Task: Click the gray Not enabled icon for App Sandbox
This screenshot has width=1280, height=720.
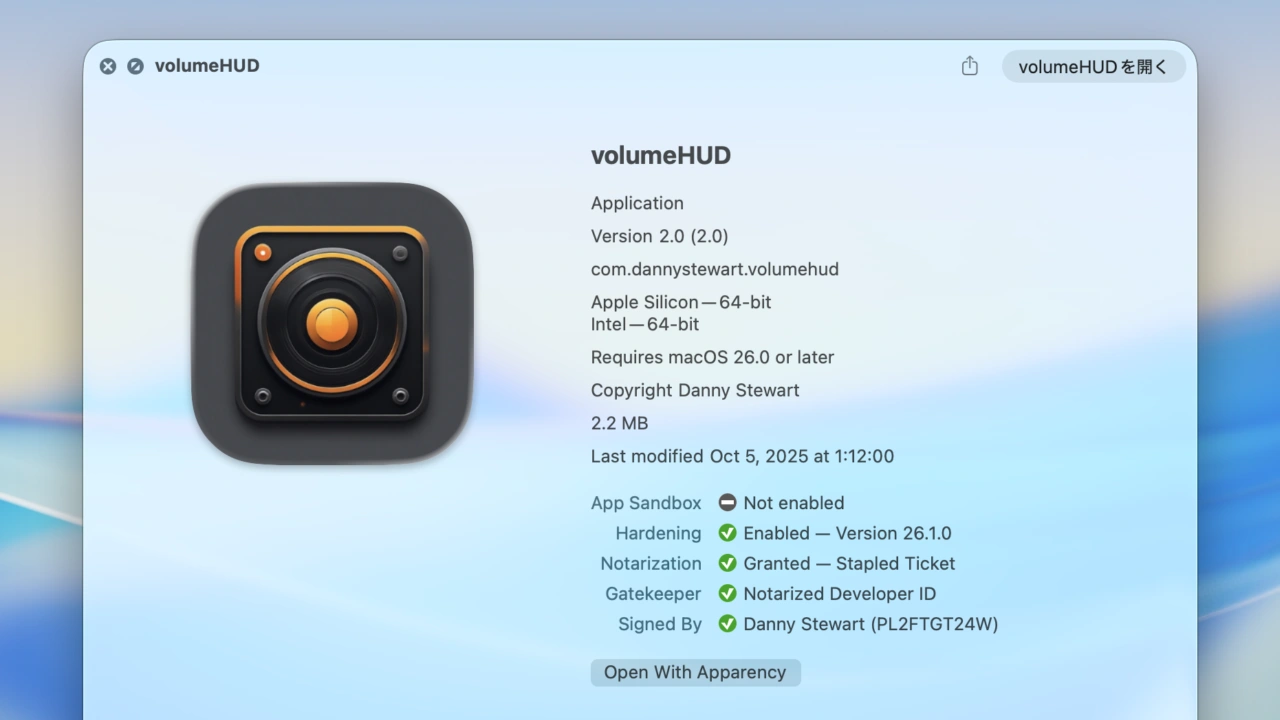Action: (x=727, y=503)
